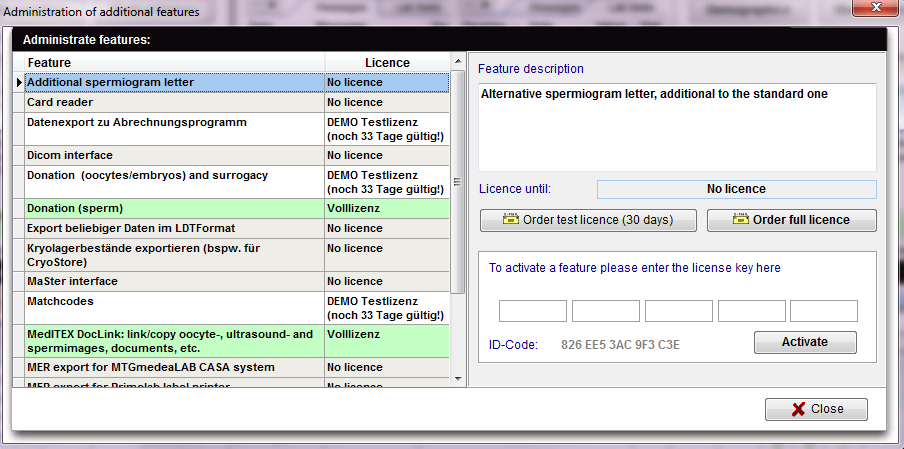Click the row indicator arrow of selected row
Image resolution: width=904 pixels, height=449 pixels.
coord(19,82)
